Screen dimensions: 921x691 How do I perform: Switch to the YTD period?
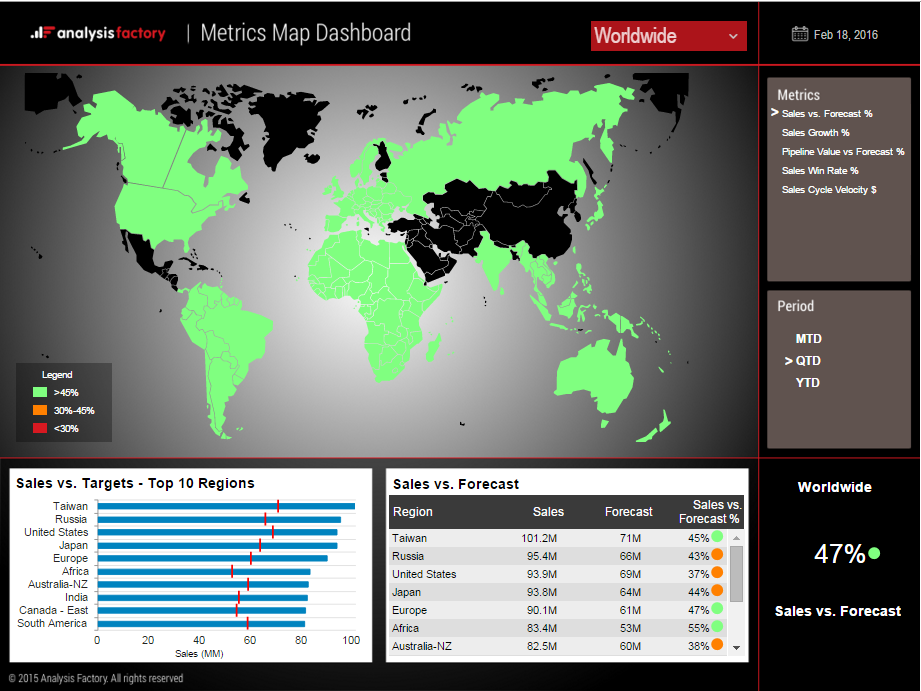coord(806,383)
